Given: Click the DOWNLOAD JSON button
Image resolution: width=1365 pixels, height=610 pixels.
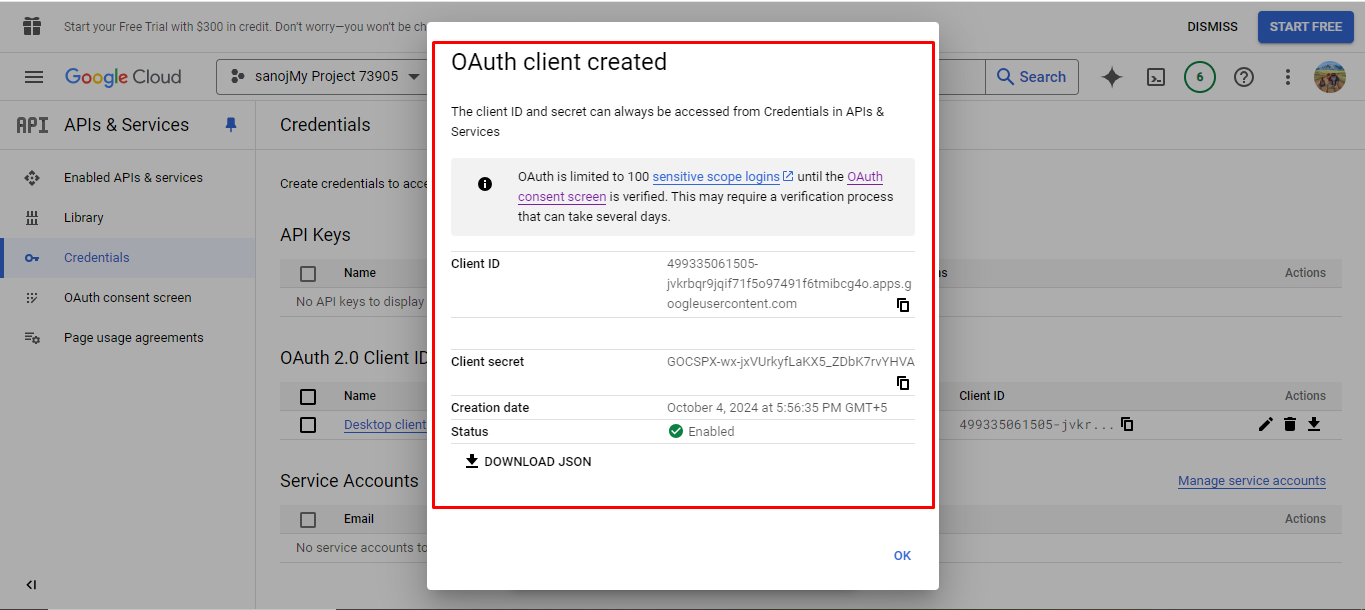Looking at the screenshot, I should (x=528, y=462).
